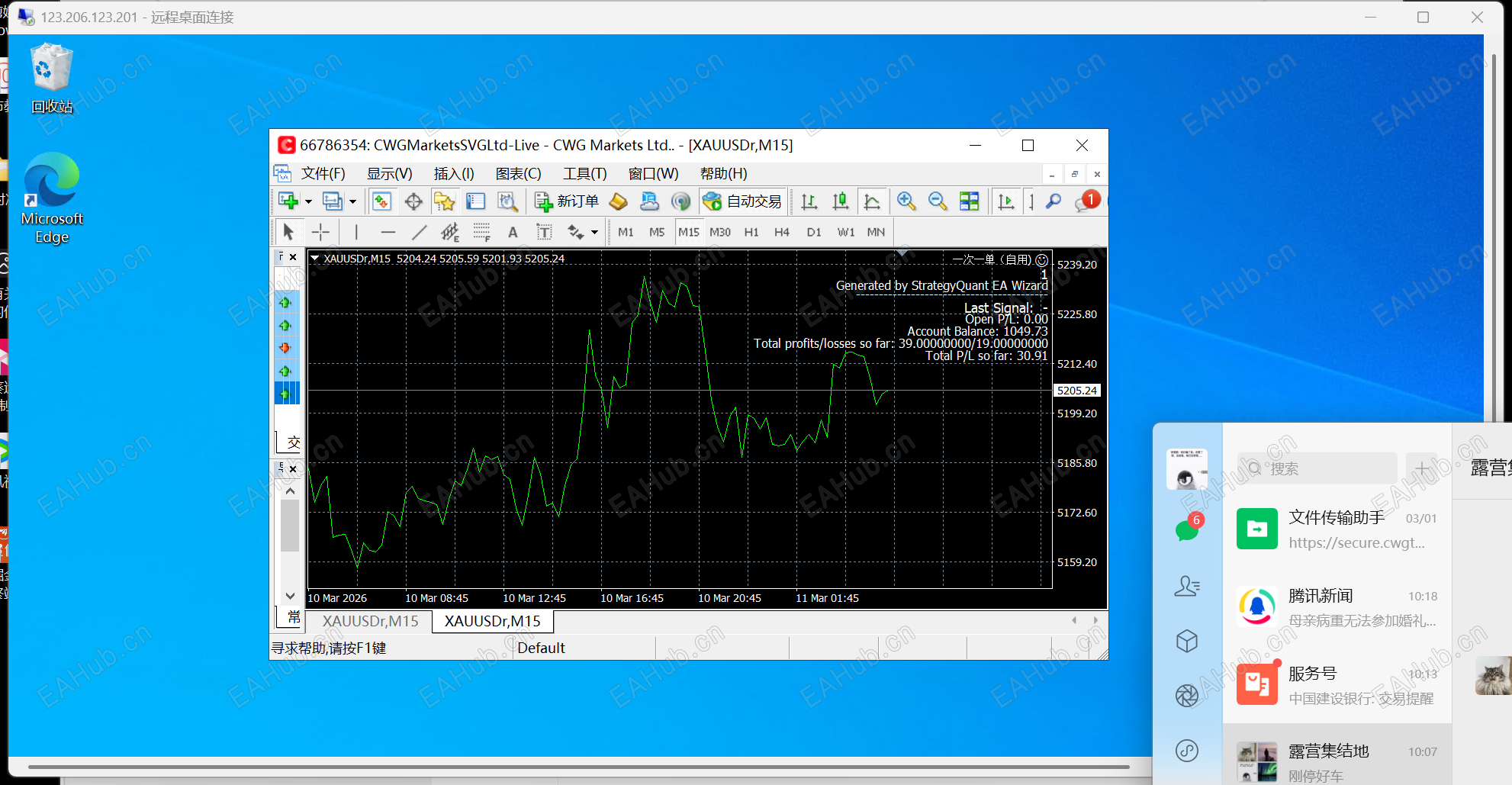Open the 文件传输助手 chat

1337,529
